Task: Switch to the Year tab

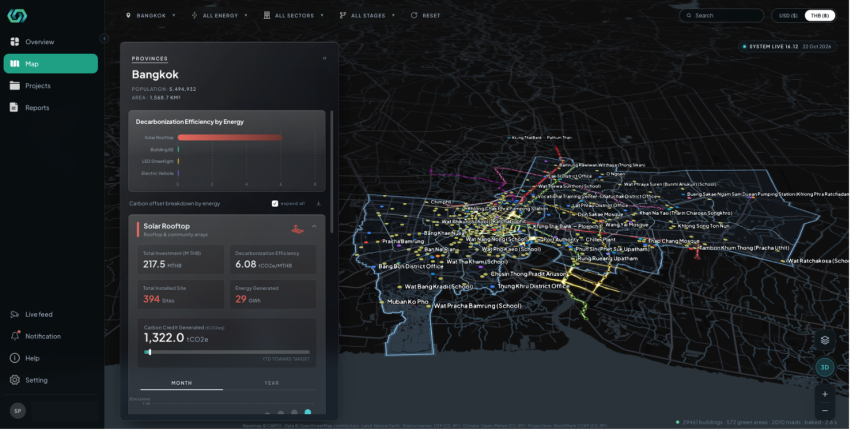Action: 272,383
